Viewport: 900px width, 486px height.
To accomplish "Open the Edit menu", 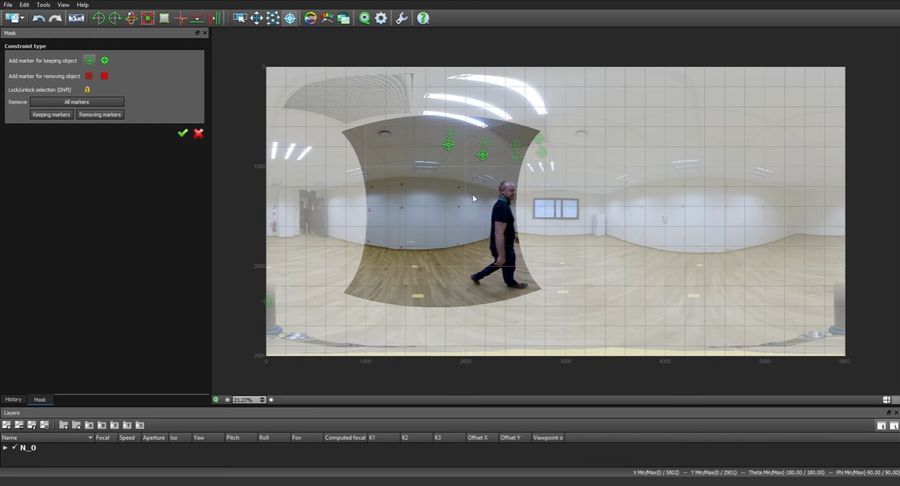I will tap(24, 5).
